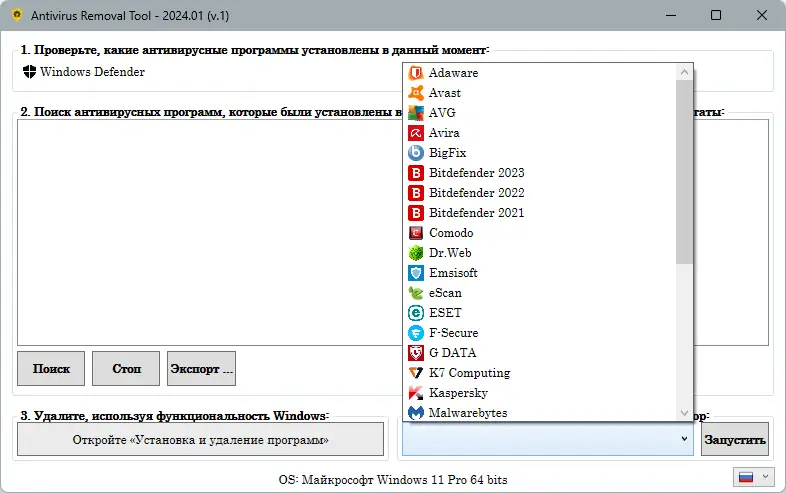Click the Comodo icon
This screenshot has width=786, height=493.
click(x=416, y=233)
